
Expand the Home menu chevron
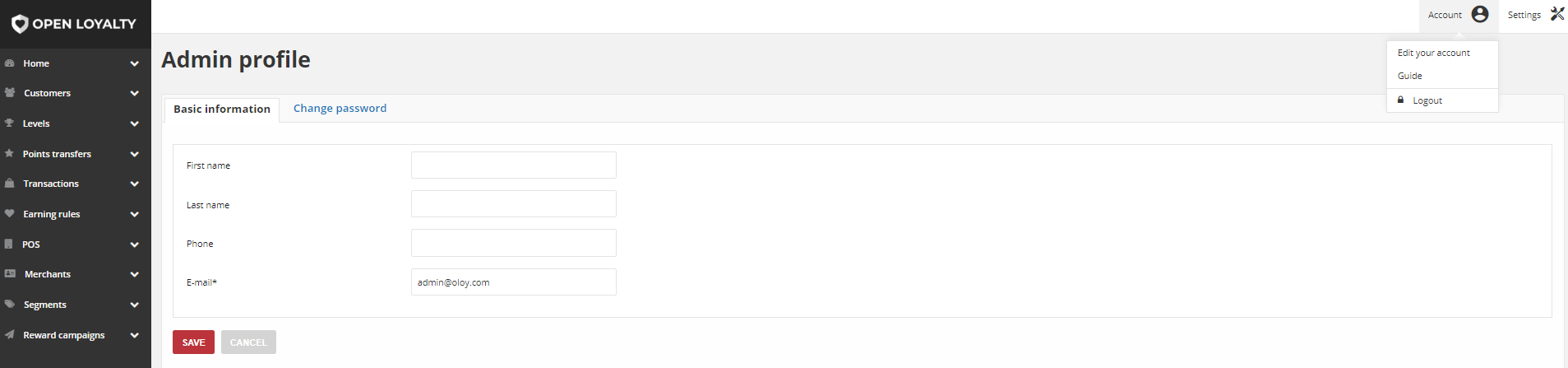(134, 63)
